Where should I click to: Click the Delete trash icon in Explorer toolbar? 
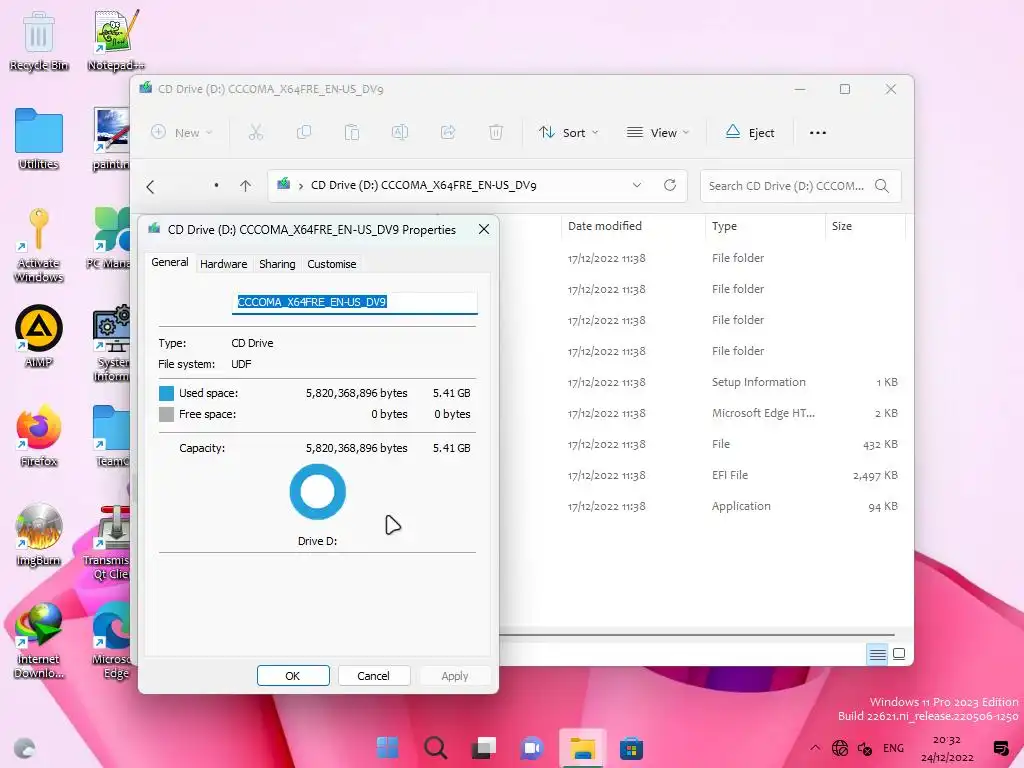point(496,133)
